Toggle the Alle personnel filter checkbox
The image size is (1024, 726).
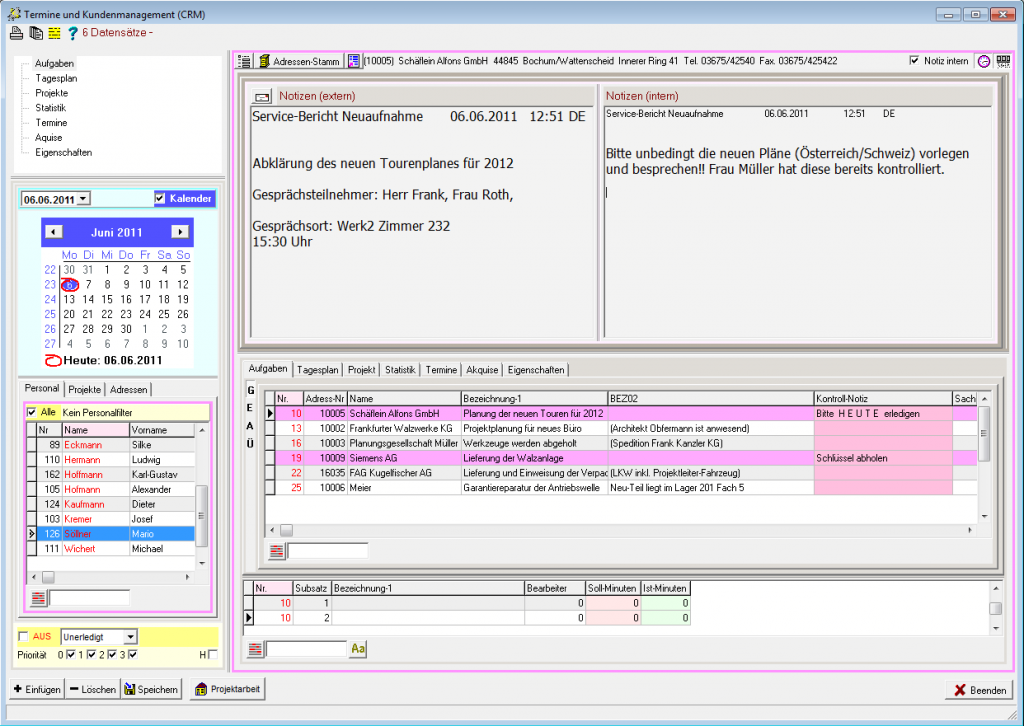[x=31, y=413]
